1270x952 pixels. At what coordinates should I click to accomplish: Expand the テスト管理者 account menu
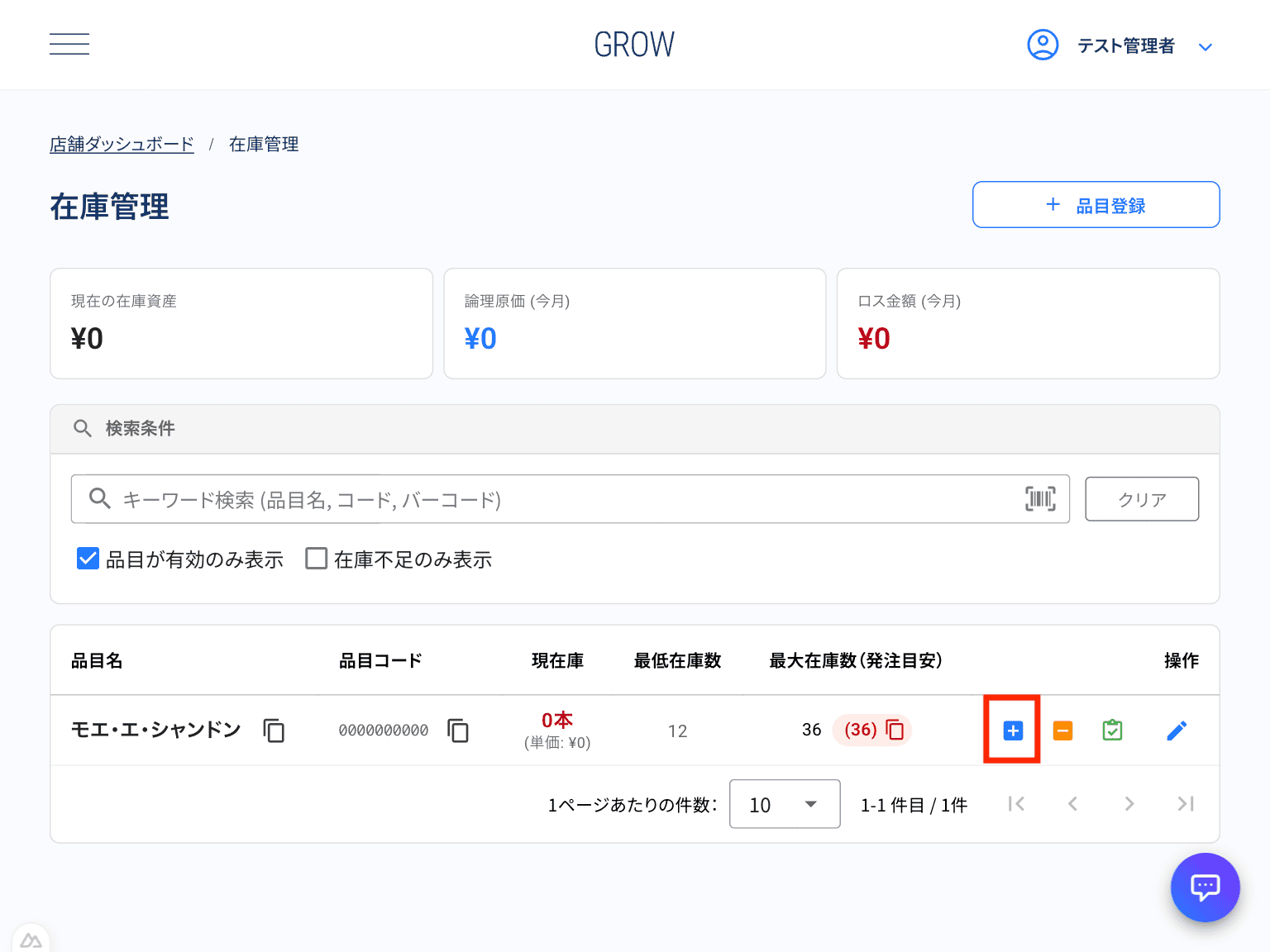(1206, 46)
